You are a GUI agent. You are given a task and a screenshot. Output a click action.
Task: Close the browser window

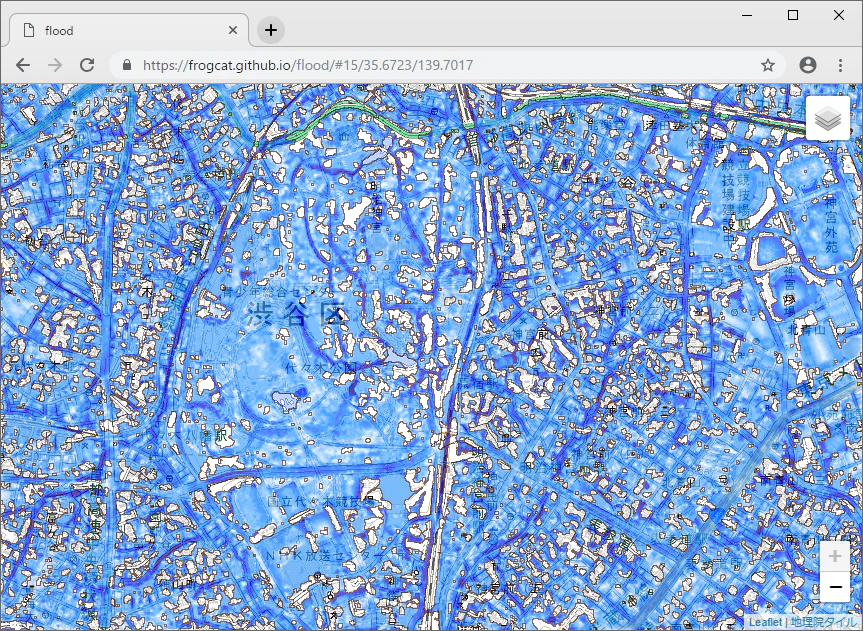tap(839, 15)
